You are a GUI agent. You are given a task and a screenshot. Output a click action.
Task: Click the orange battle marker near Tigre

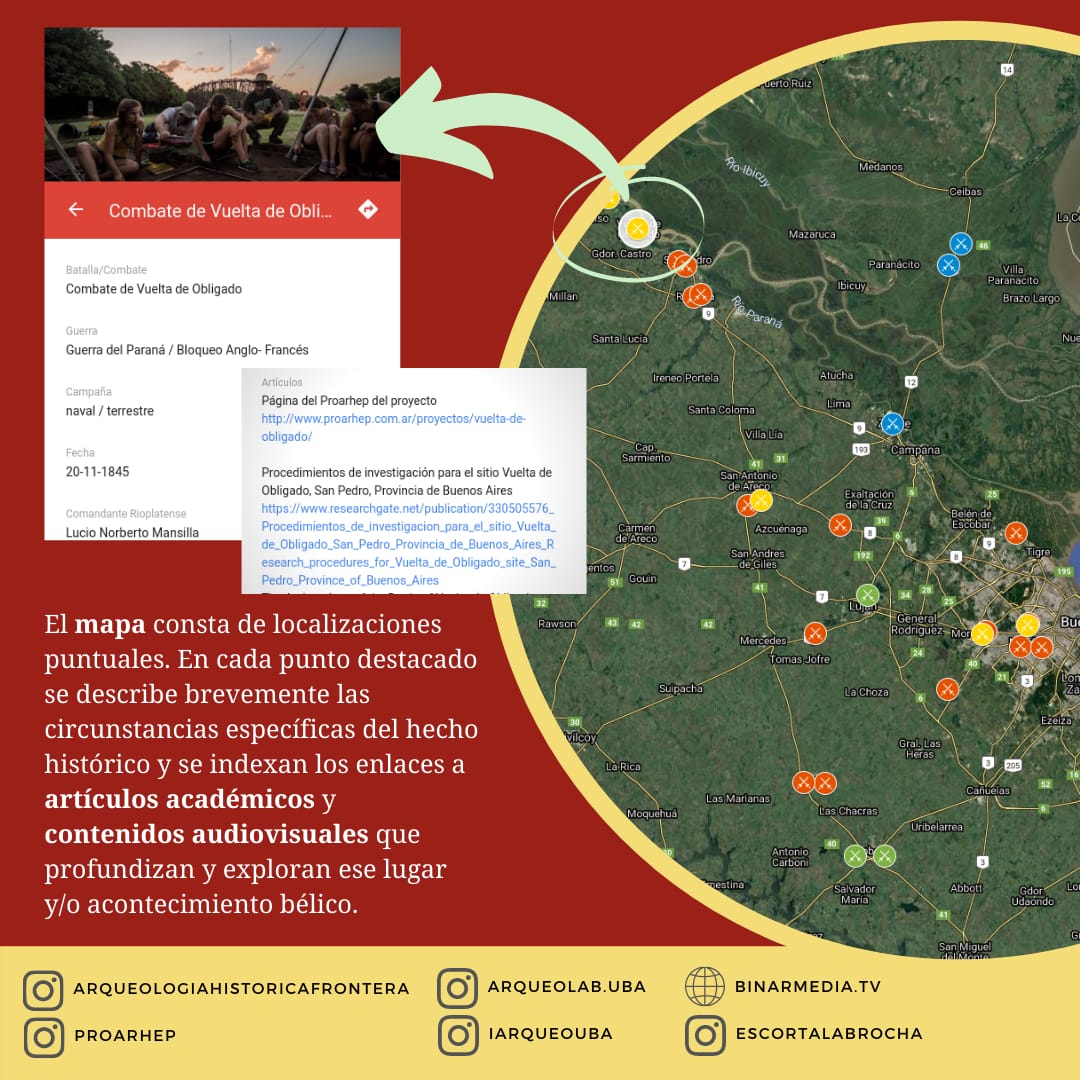tap(1016, 533)
